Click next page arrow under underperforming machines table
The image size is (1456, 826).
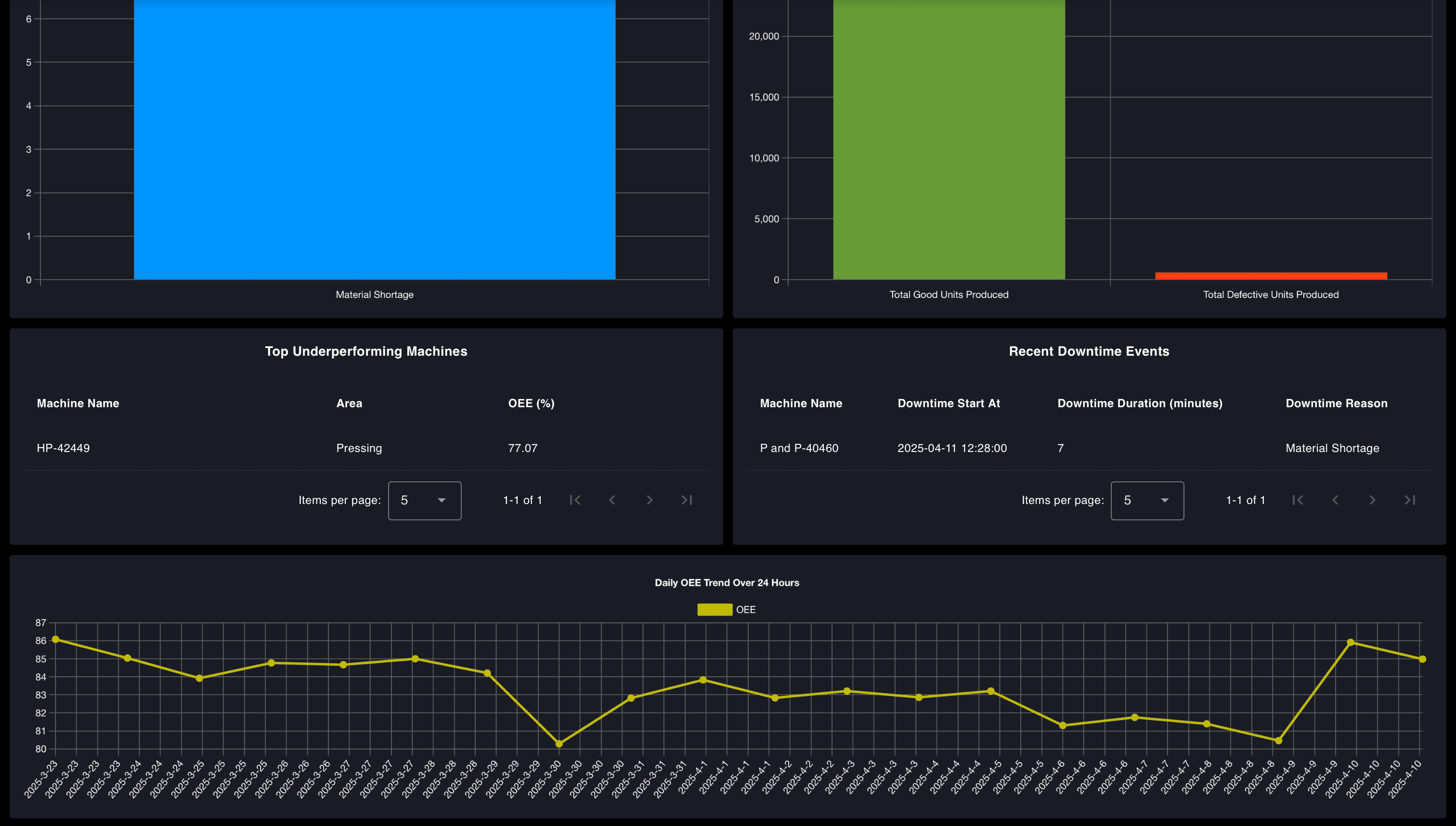pyautogui.click(x=649, y=500)
